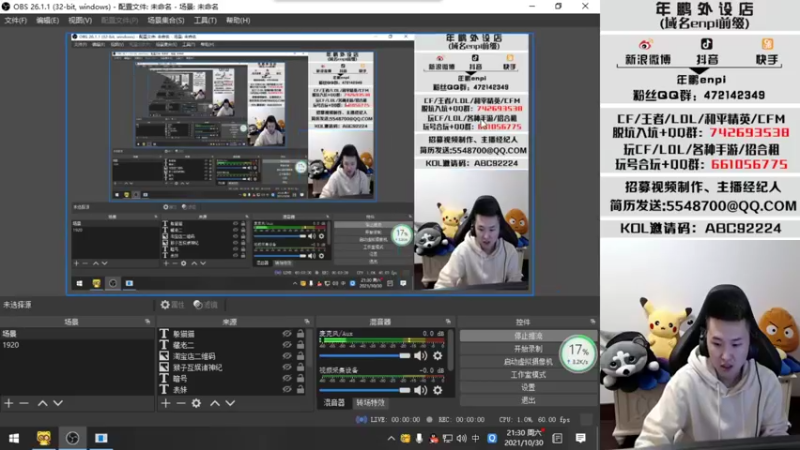The width and height of the screenshot is (800, 450).
Task: Click the text source icon for 暗号
Action: tap(164, 378)
